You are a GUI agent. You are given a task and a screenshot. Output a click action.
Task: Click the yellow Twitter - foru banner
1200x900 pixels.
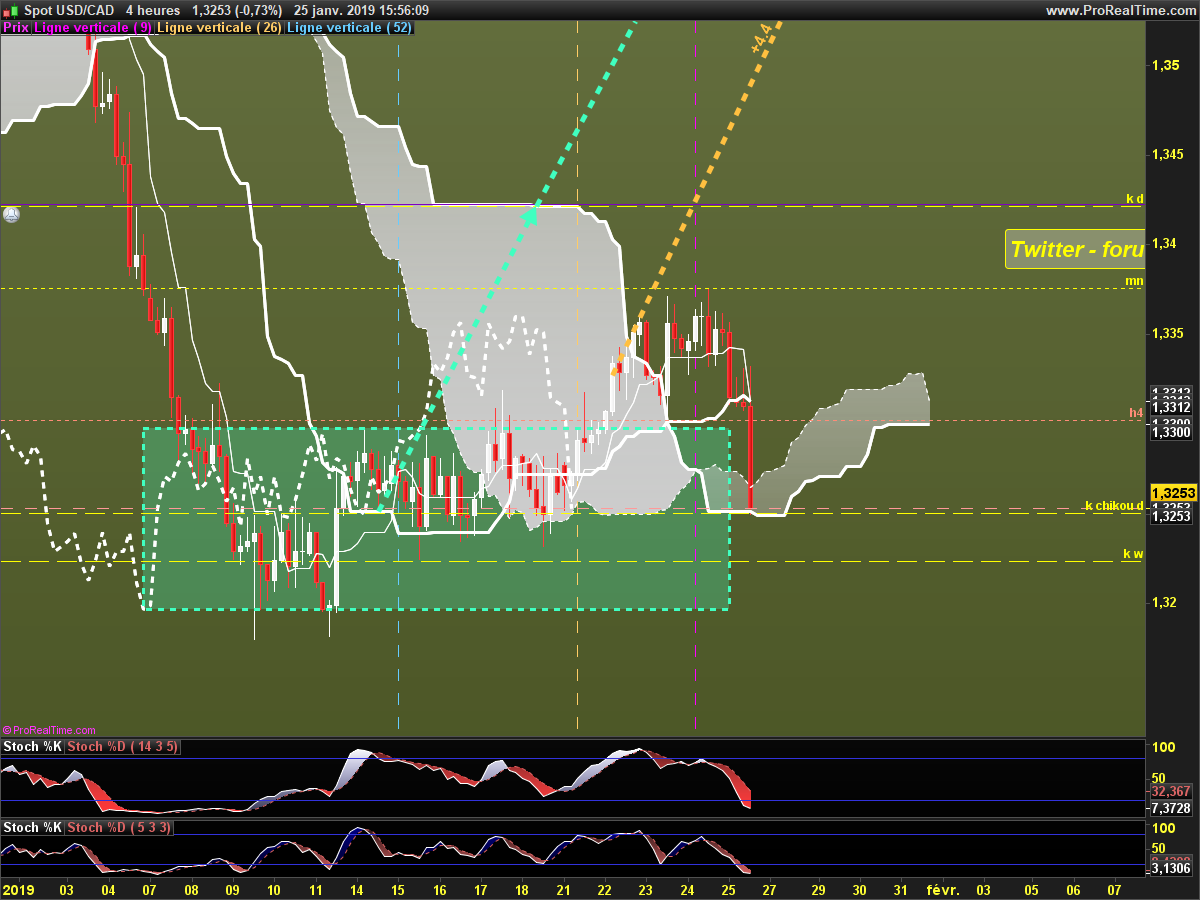[1075, 249]
